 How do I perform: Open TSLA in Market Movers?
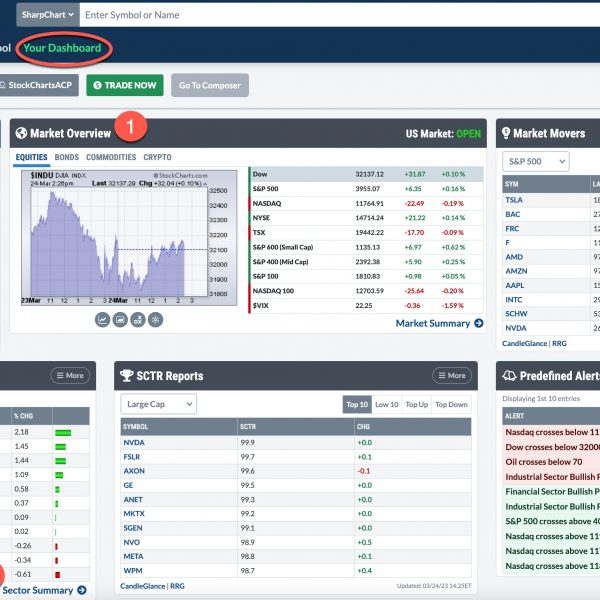(514, 200)
